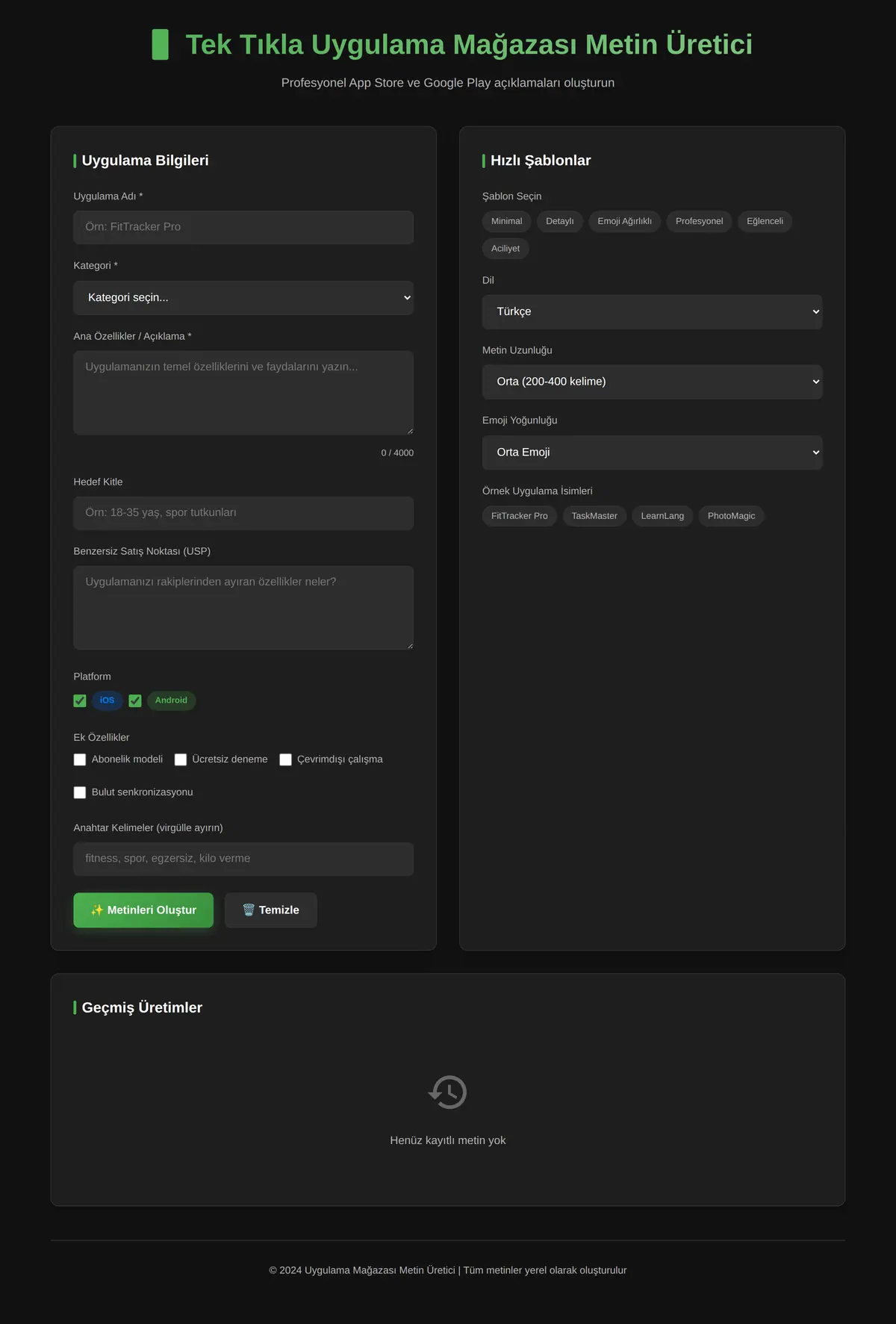Check Bulut senkronizasyonu
This screenshot has height=1324, width=896.
[80, 792]
